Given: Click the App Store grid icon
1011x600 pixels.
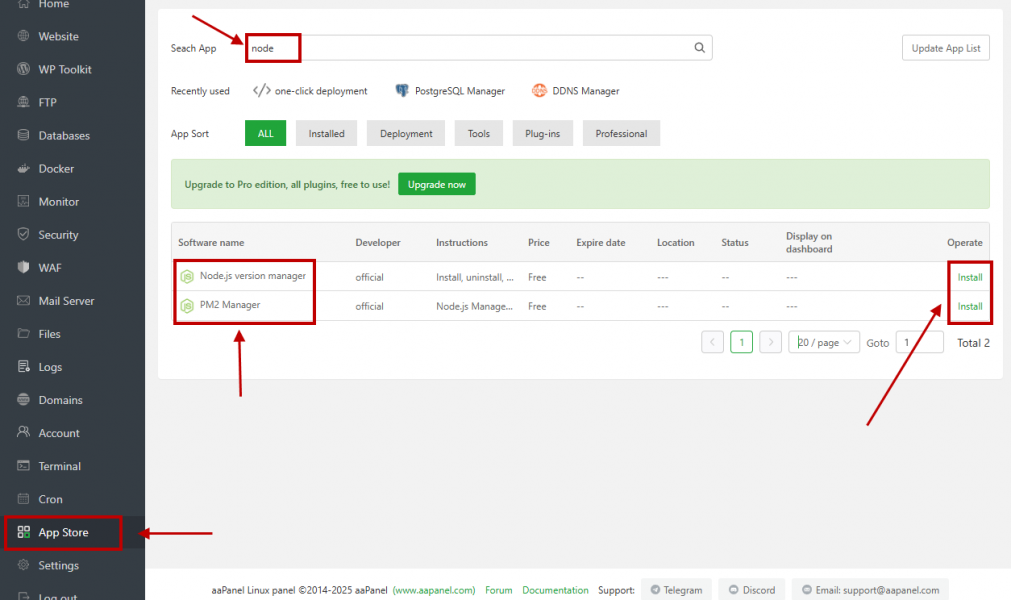Looking at the screenshot, I should (x=23, y=532).
